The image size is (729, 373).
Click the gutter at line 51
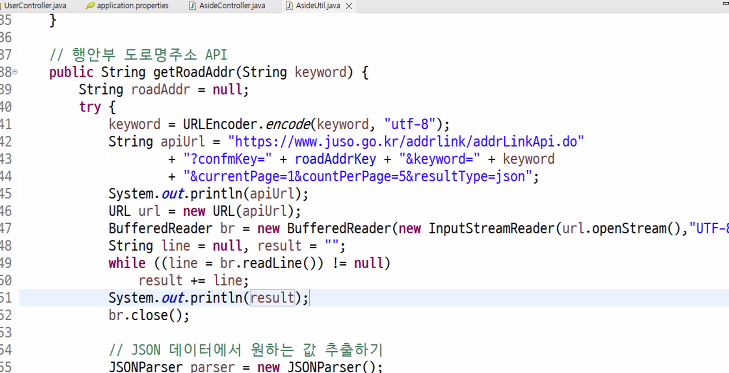pyautogui.click(x=6, y=298)
